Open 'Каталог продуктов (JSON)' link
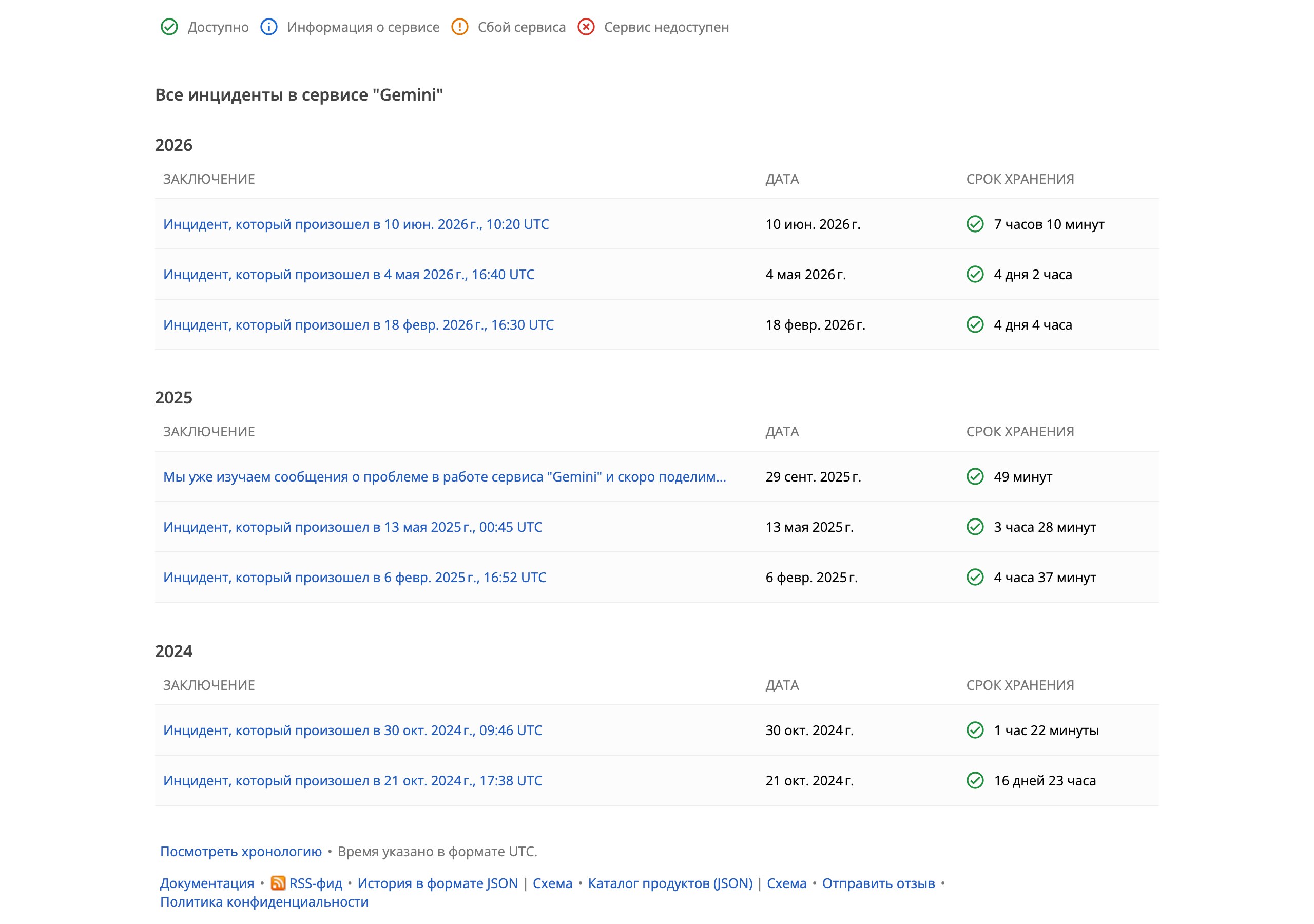Viewport: 1314px width, 924px height. [x=670, y=883]
